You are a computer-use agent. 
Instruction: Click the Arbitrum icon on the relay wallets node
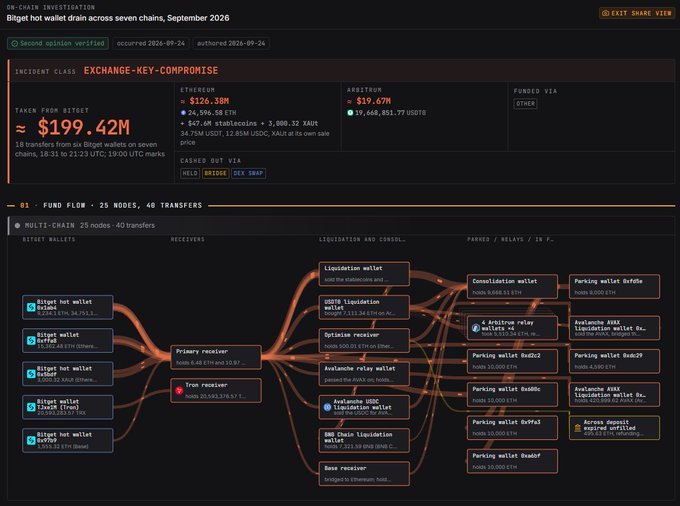tap(476, 328)
